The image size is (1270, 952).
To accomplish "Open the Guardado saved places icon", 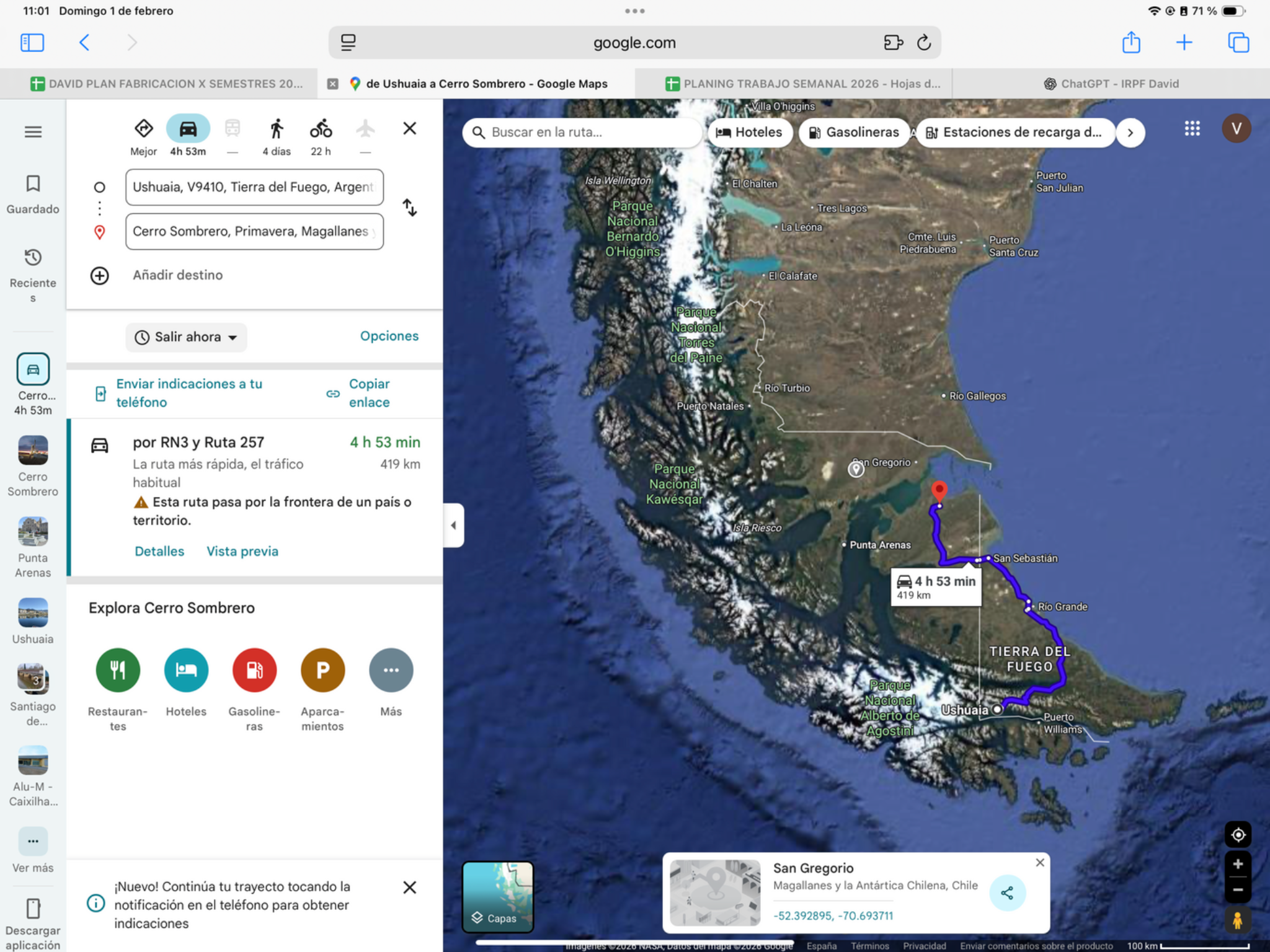I will pyautogui.click(x=33, y=184).
